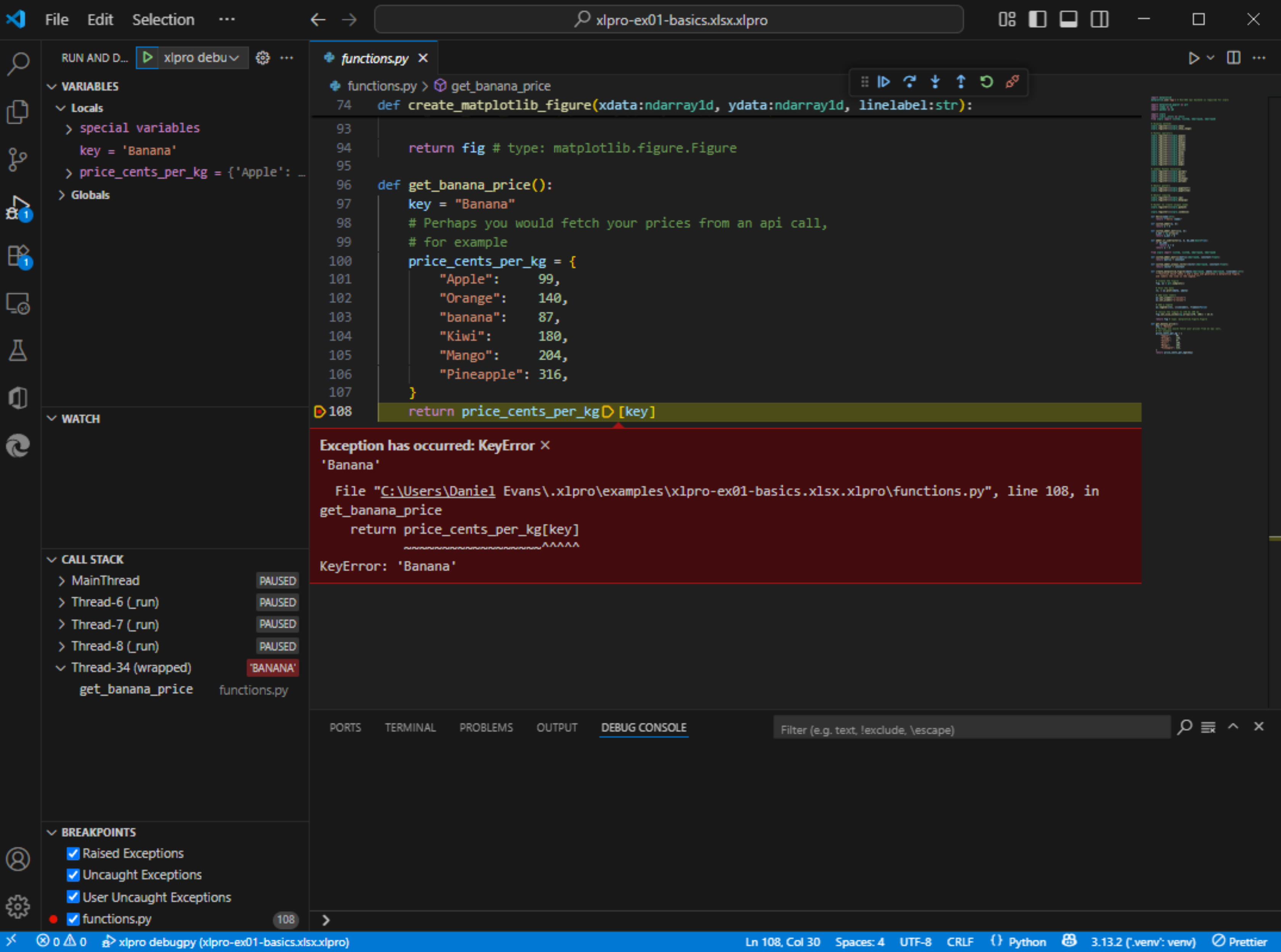Switch to the TERMINAL panel tab

coord(410,728)
